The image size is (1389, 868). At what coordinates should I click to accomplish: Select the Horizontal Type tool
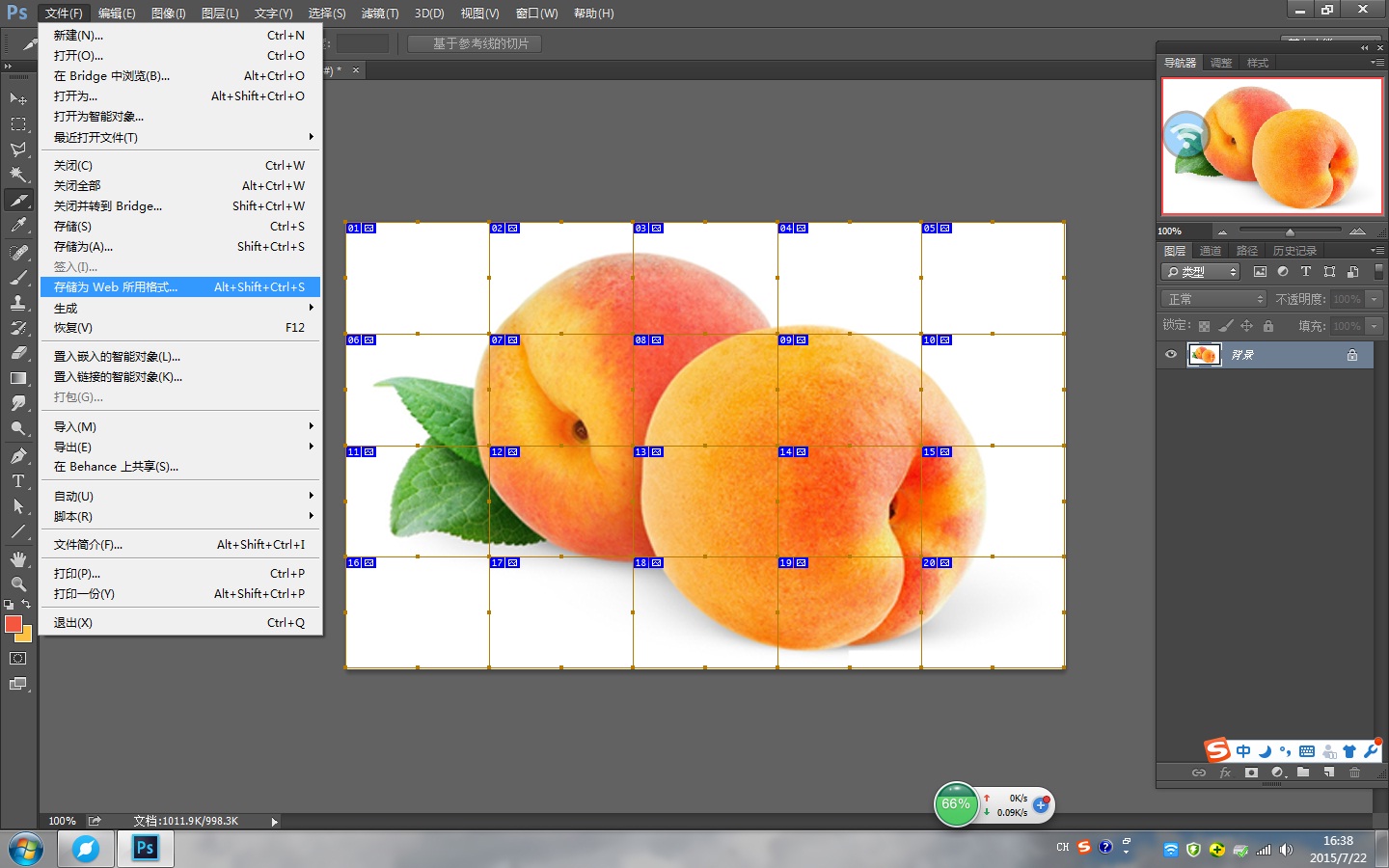(x=17, y=481)
